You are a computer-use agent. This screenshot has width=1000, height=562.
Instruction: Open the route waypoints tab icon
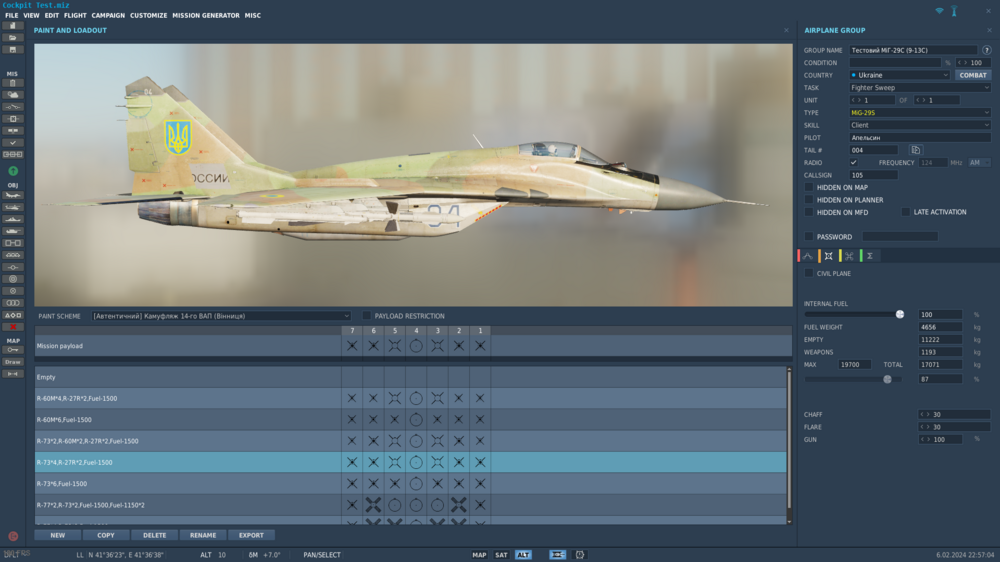click(x=808, y=256)
